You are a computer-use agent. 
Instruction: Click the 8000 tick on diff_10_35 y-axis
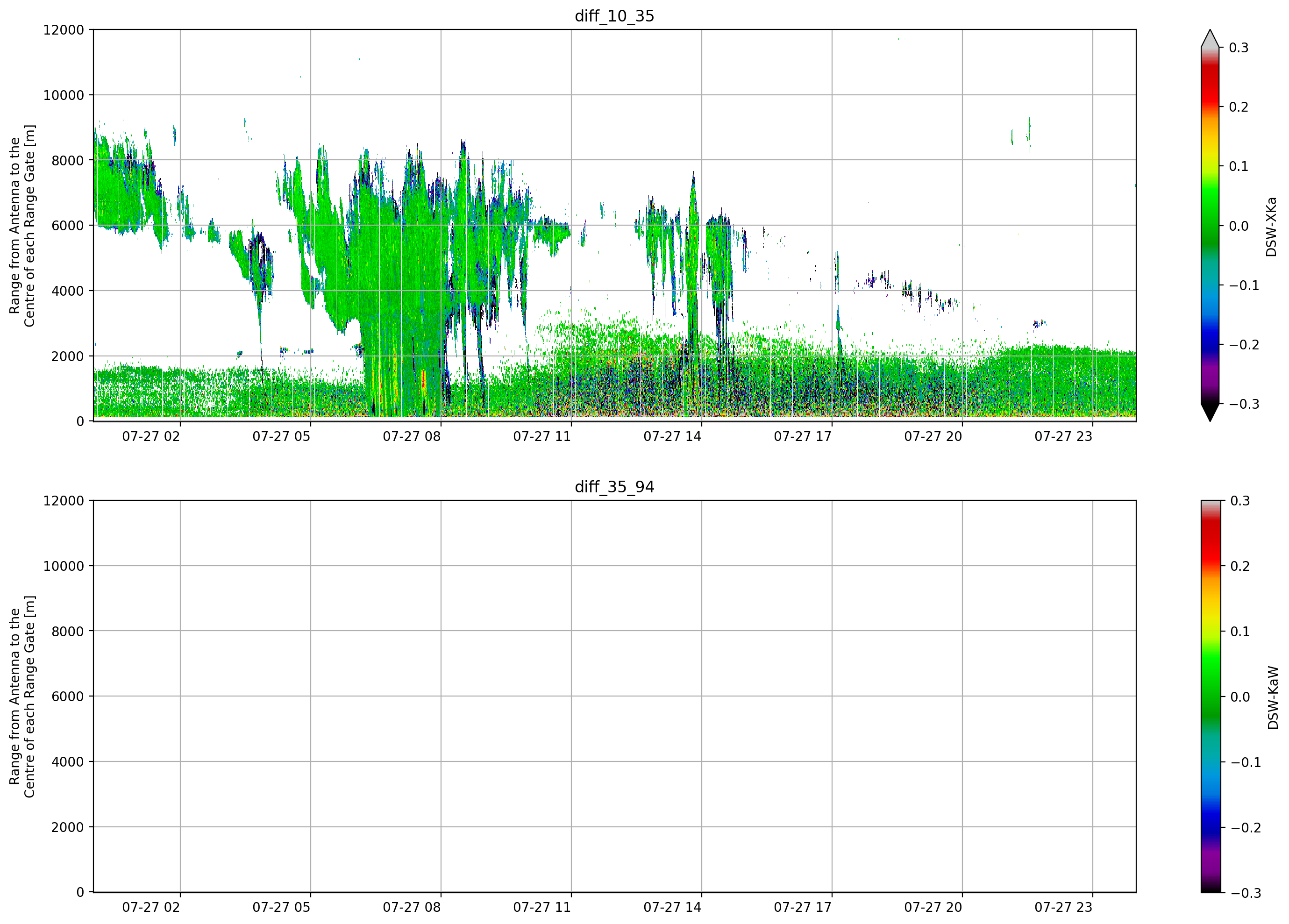coord(68,160)
